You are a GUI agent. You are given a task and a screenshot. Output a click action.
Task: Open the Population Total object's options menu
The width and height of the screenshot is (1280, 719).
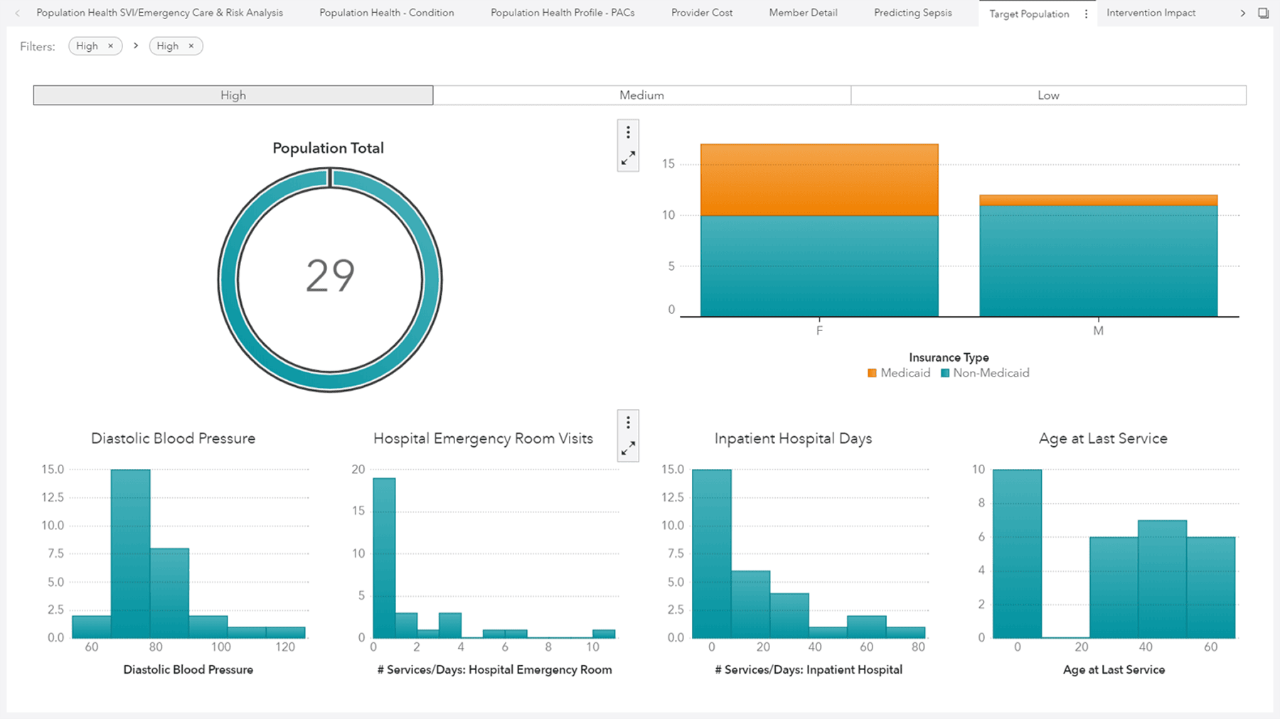point(628,131)
